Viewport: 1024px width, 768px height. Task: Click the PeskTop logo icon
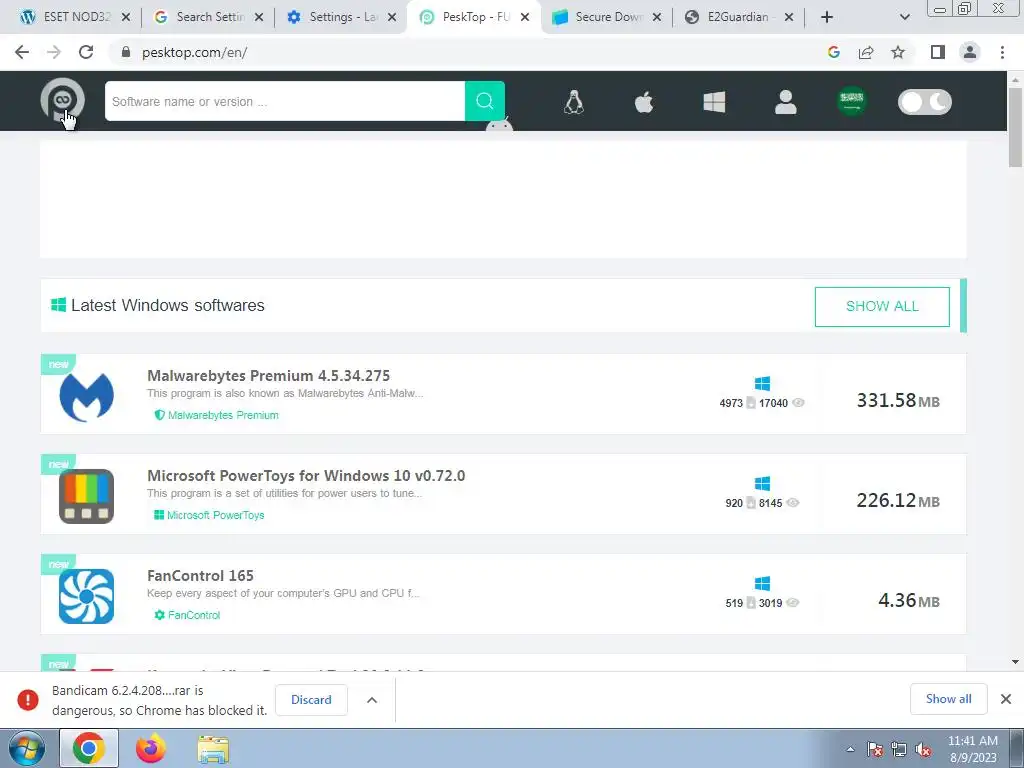tap(63, 101)
